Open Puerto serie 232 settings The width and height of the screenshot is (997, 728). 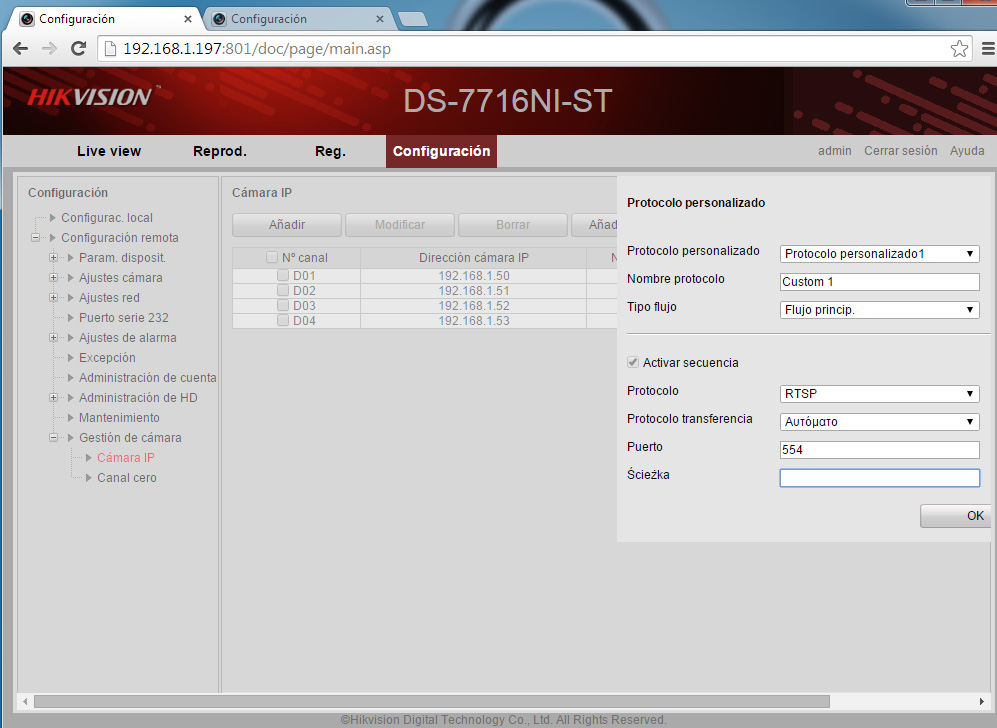123,317
